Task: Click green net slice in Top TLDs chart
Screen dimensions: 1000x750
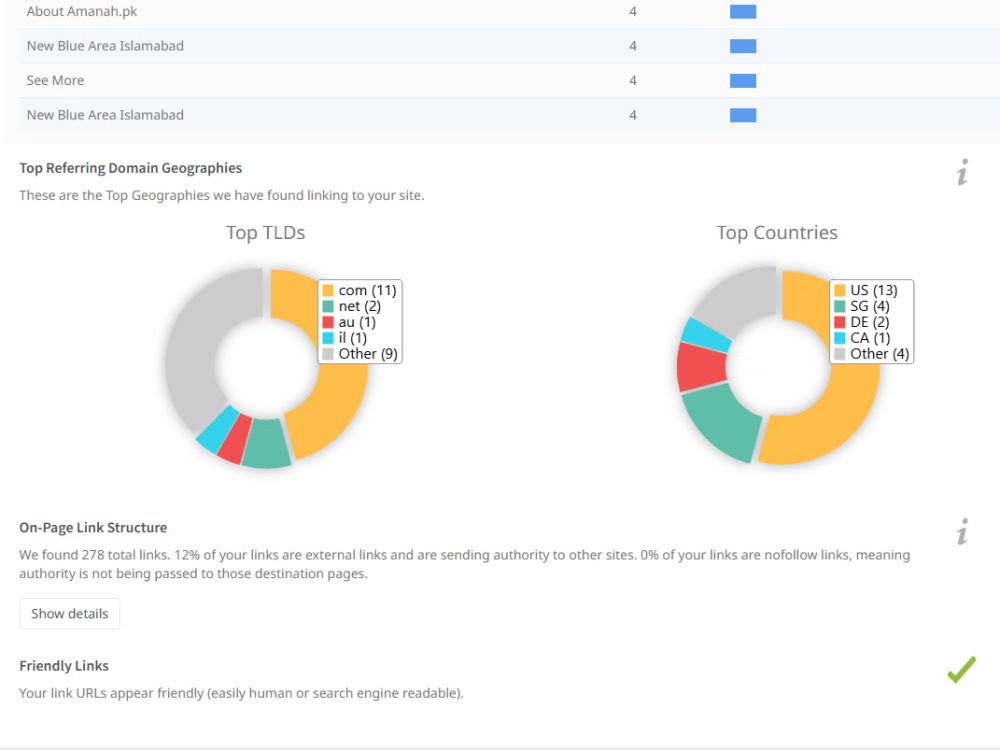Action: [267, 443]
